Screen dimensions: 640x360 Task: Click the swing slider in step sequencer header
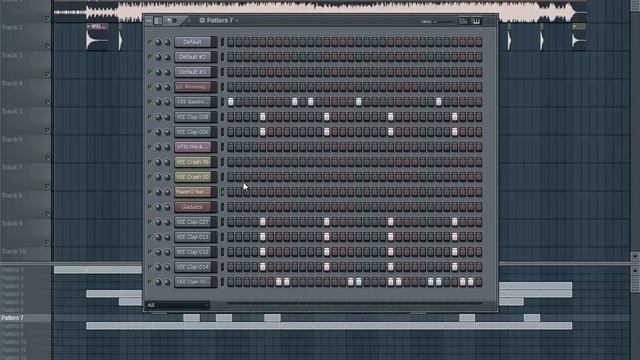tap(442, 21)
